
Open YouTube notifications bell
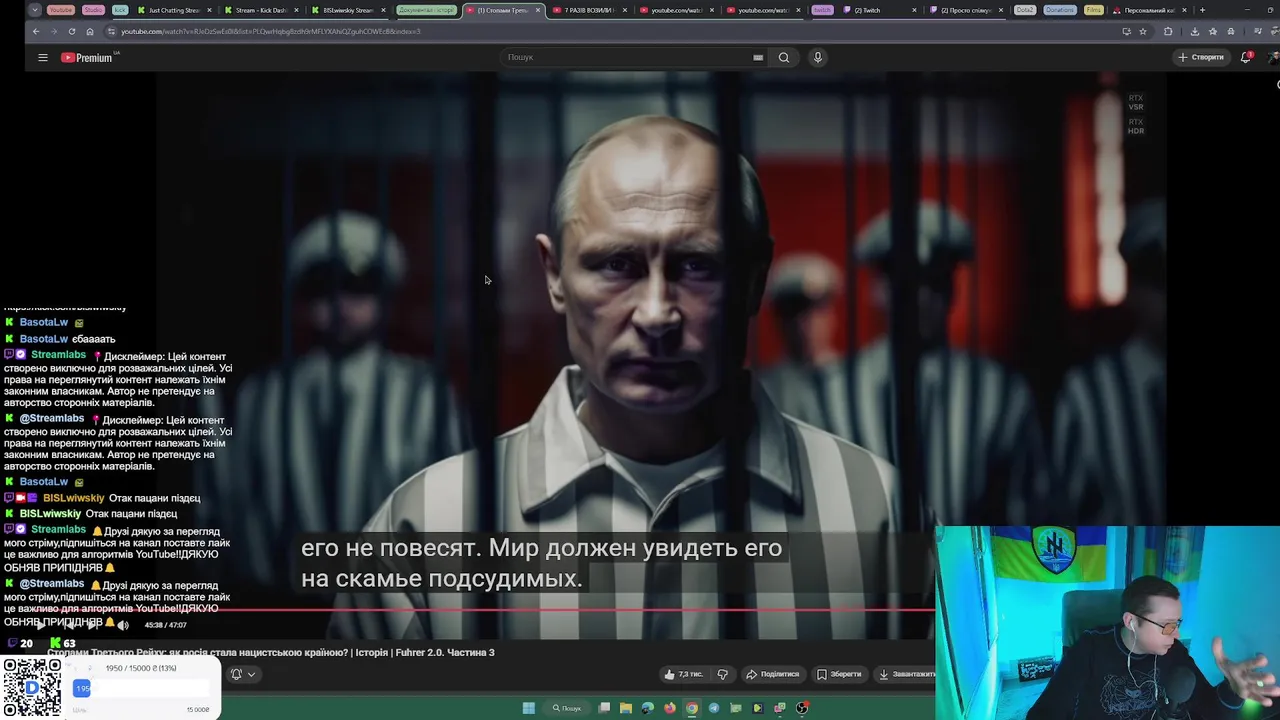click(x=1246, y=57)
